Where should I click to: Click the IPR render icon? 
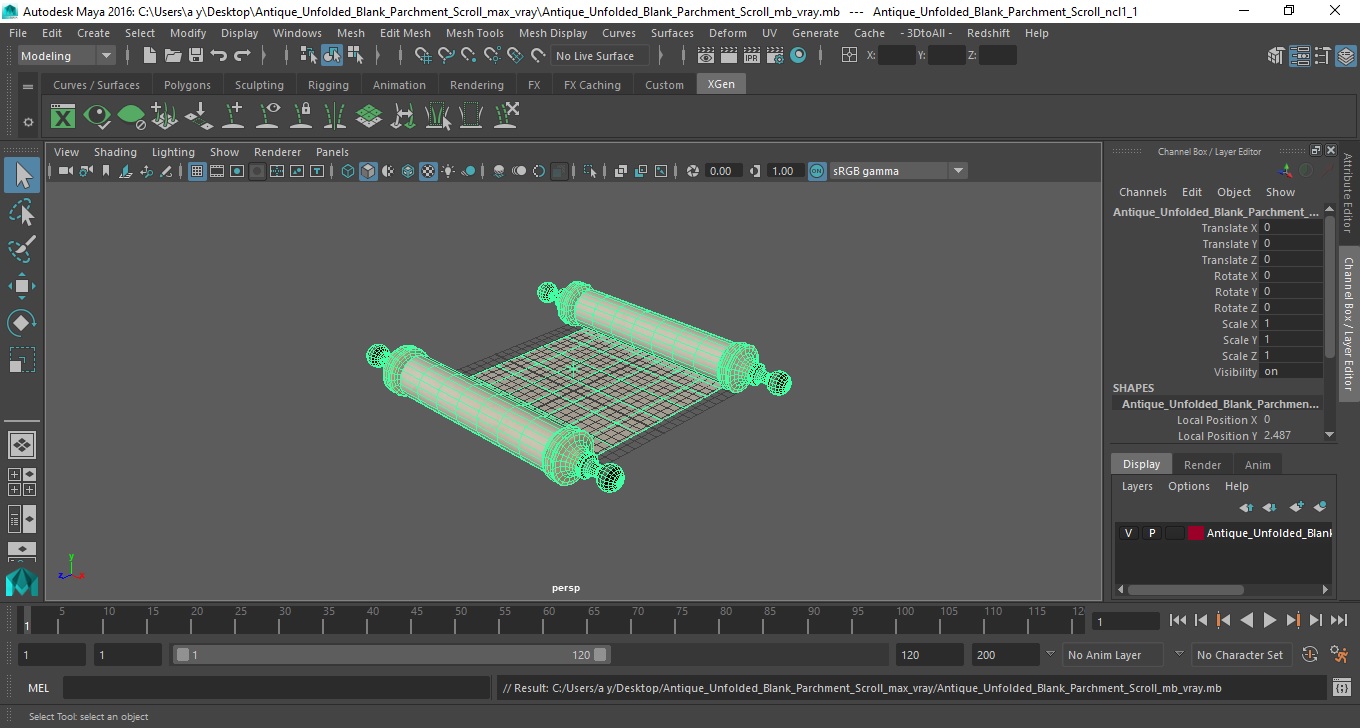752,56
